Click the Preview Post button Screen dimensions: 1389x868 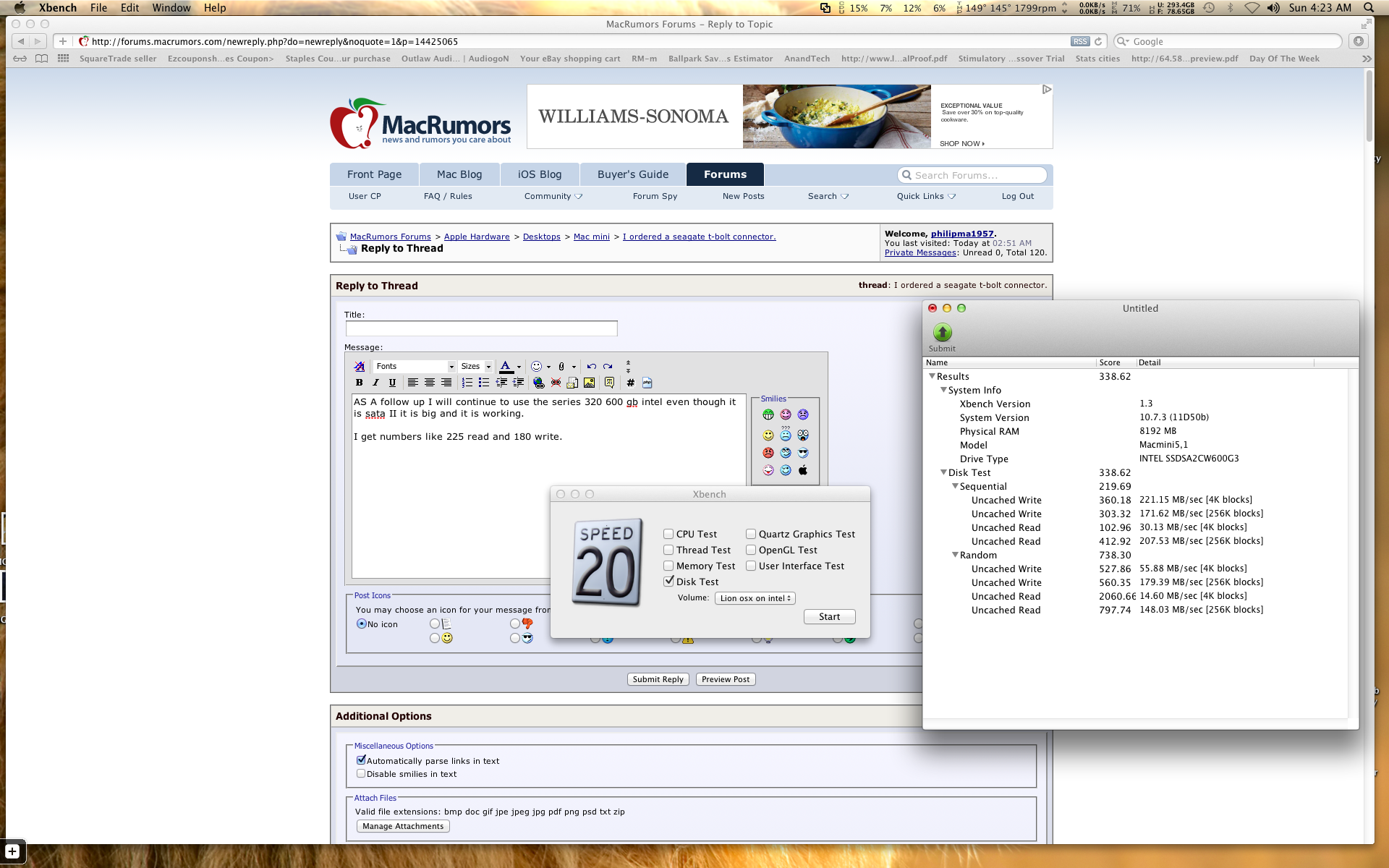[x=726, y=679]
